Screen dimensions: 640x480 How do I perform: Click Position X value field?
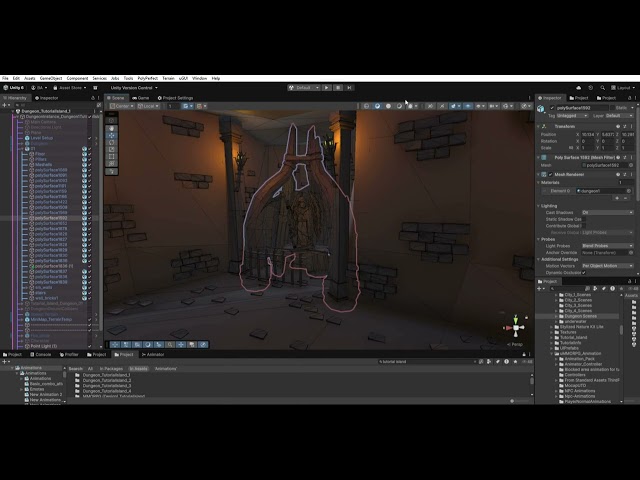pos(586,134)
